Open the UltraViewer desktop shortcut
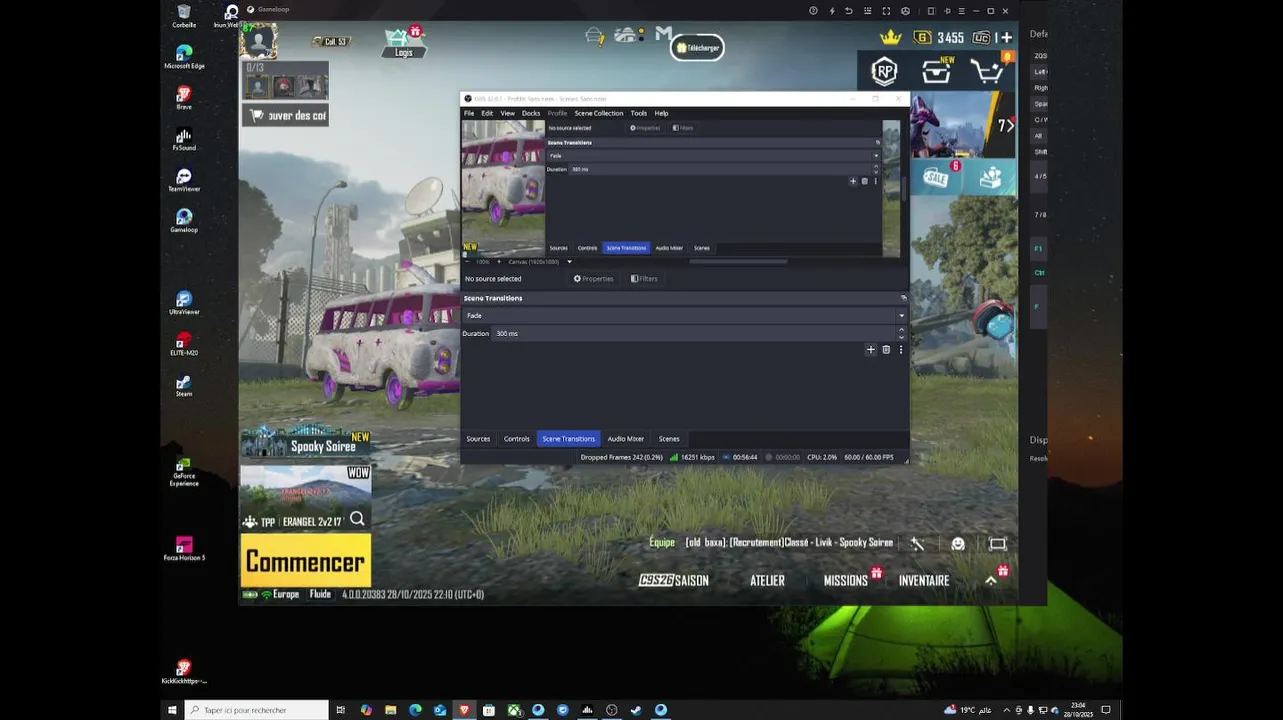Screen dimensions: 1283x720 [x=184, y=303]
